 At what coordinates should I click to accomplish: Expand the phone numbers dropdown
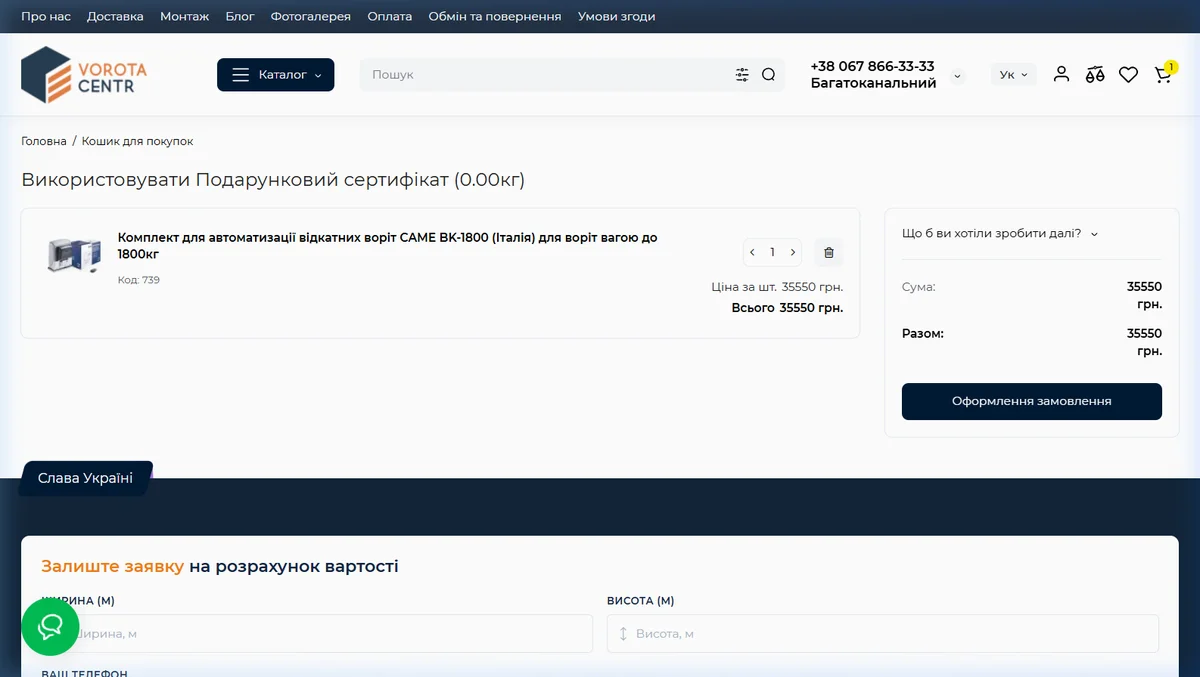(x=957, y=75)
